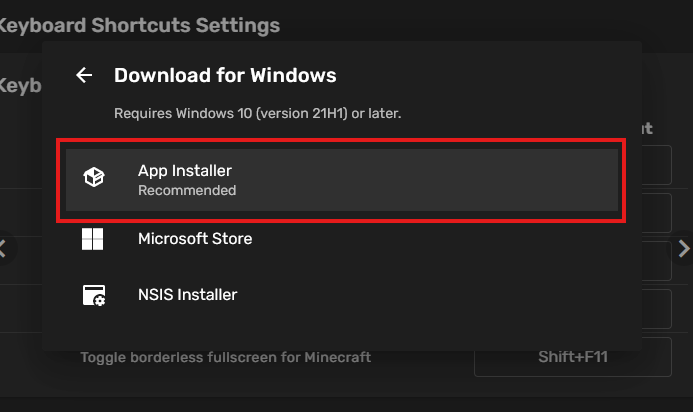Click the Microsoft Store logo icon
The height and width of the screenshot is (412, 693).
(x=93, y=239)
